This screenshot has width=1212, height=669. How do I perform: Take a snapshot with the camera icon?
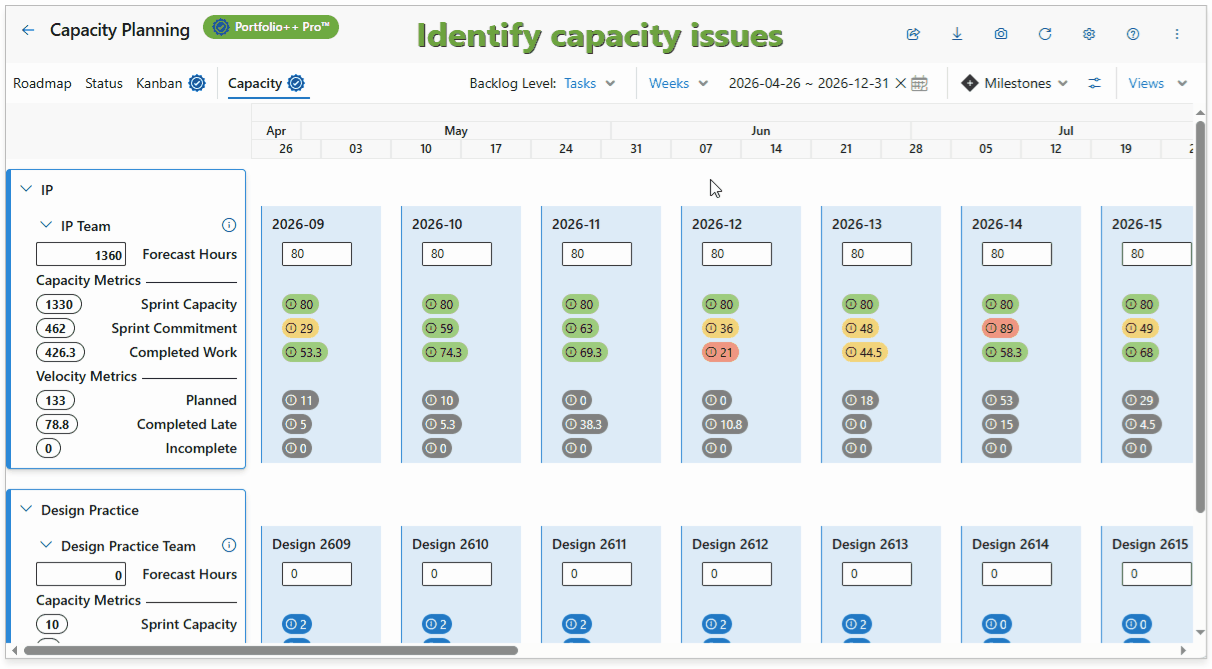pyautogui.click(x=1001, y=34)
